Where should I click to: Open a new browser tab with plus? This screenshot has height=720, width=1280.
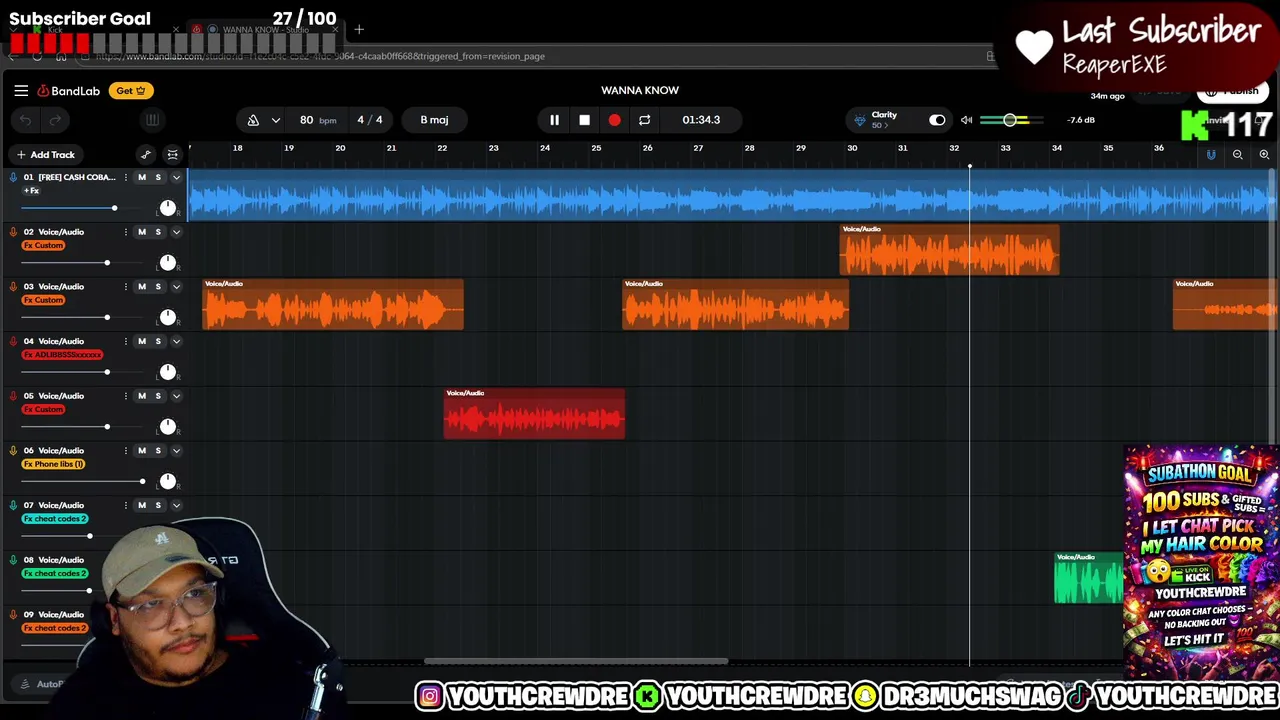[x=359, y=30]
